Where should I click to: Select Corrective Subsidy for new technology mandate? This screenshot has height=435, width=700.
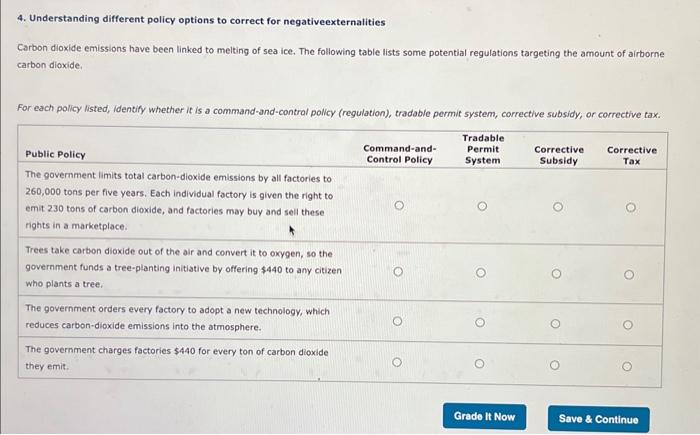pyautogui.click(x=556, y=323)
